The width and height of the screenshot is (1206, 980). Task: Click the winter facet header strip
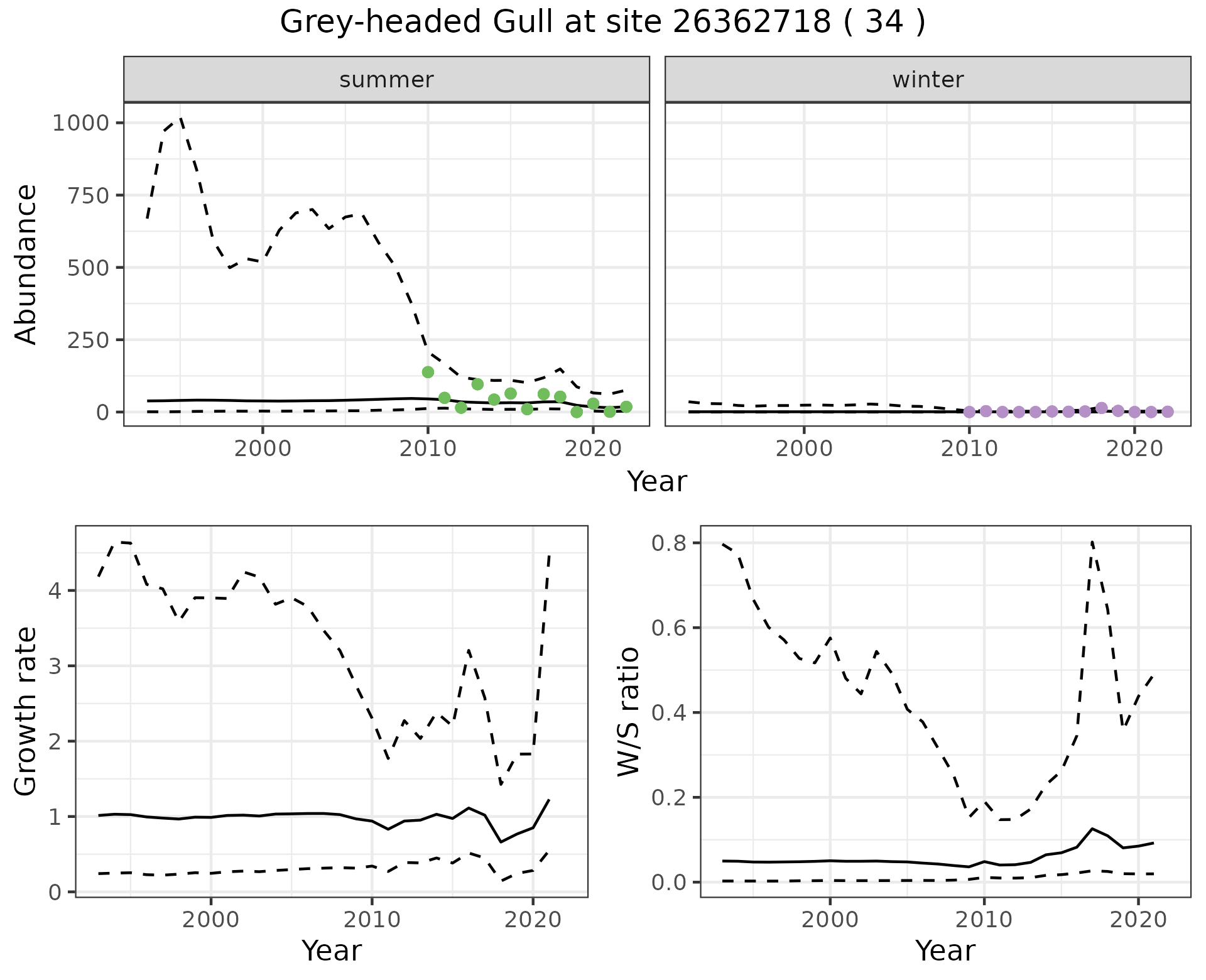(x=928, y=80)
